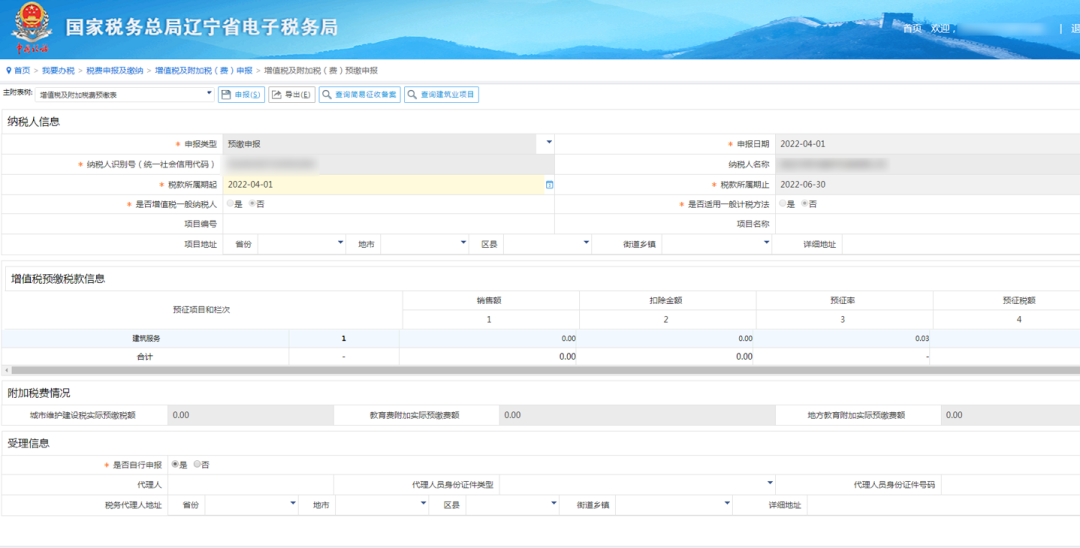Click the 附加税费情况 section heading
The image size is (1080, 548).
click(39, 393)
